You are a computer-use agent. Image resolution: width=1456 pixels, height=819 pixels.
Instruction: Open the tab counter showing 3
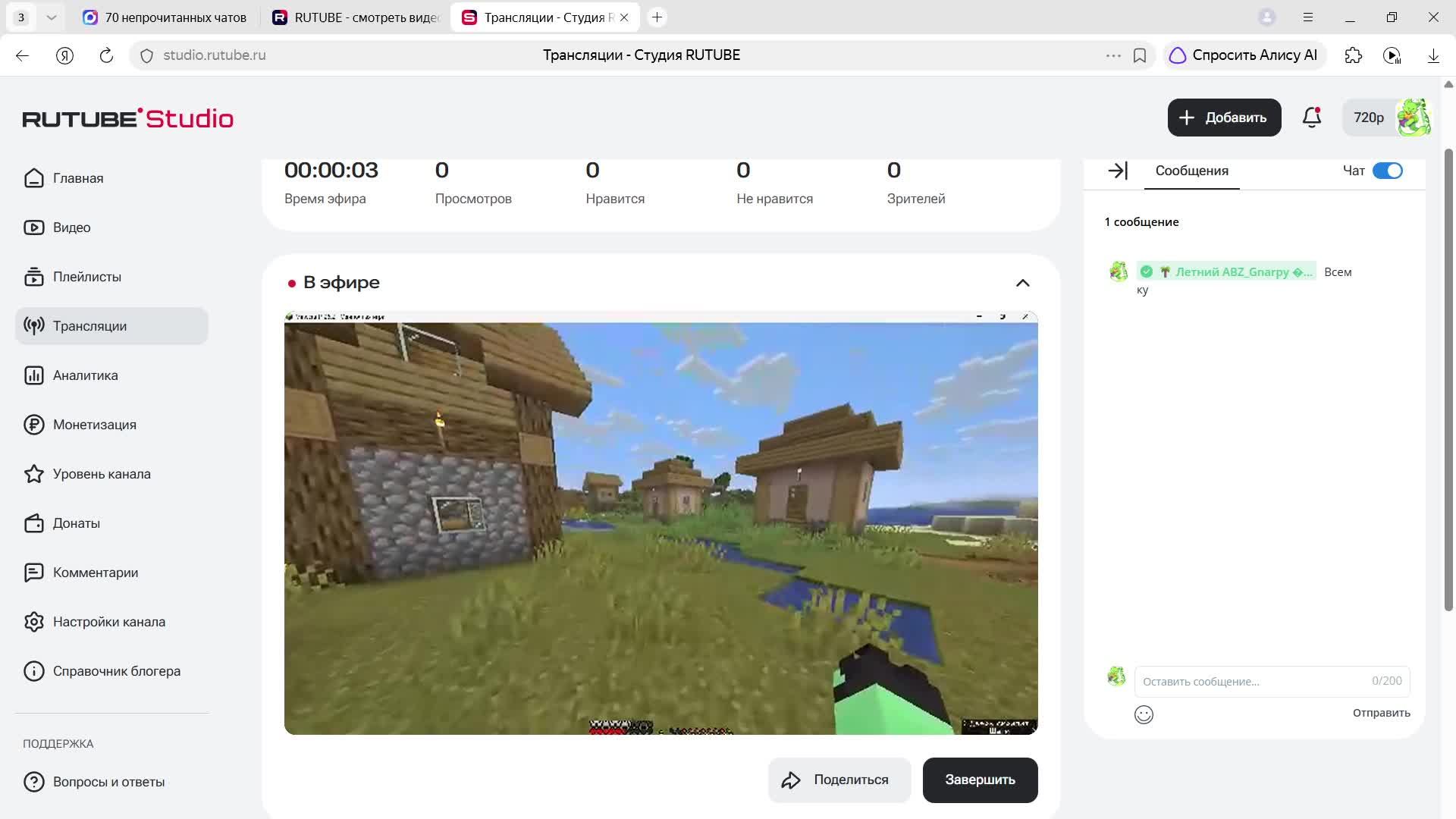(21, 17)
